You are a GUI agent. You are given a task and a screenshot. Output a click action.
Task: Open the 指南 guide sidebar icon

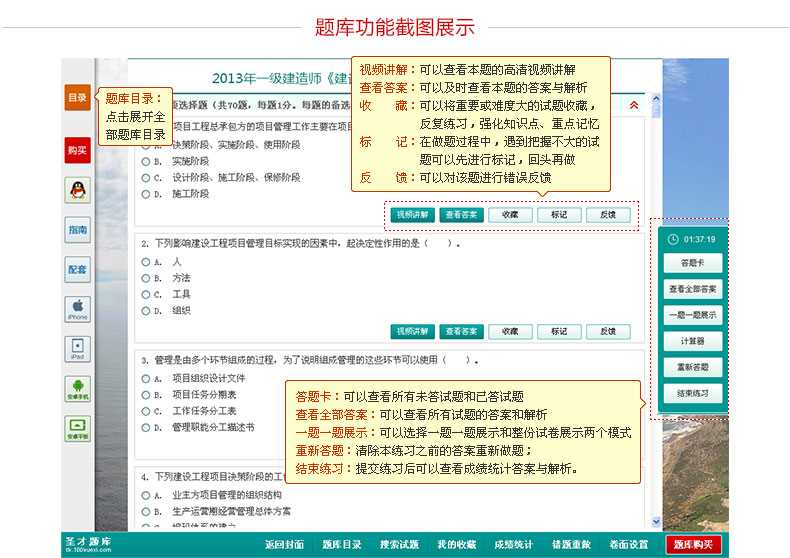77,230
